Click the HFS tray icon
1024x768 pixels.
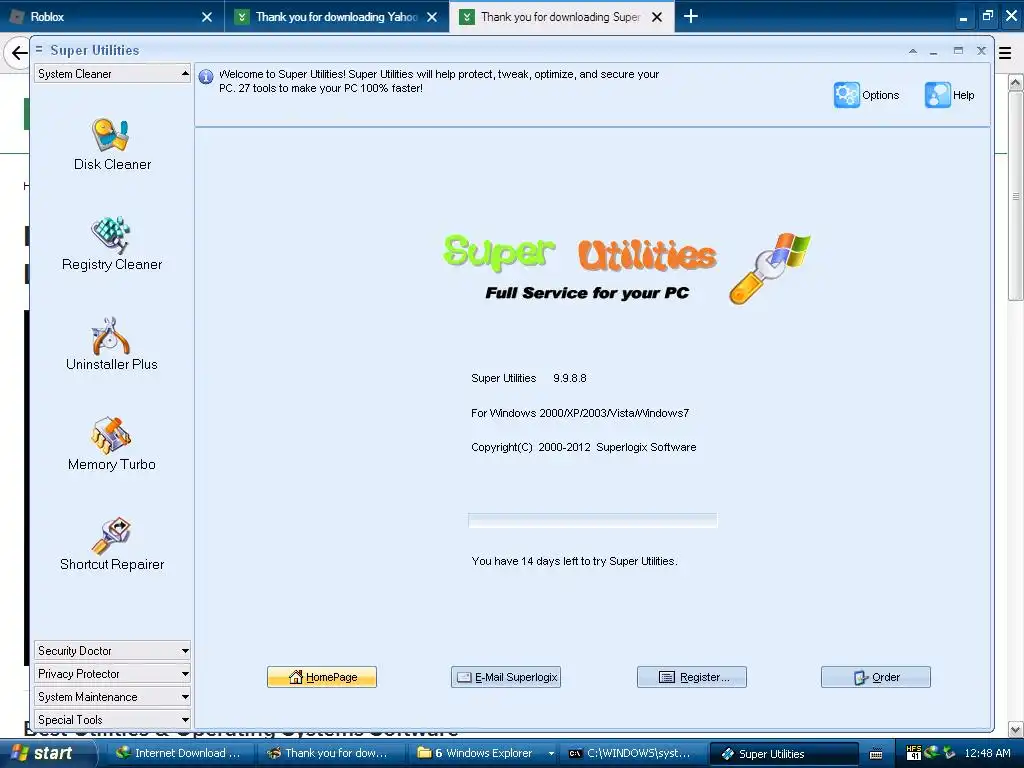coord(913,753)
